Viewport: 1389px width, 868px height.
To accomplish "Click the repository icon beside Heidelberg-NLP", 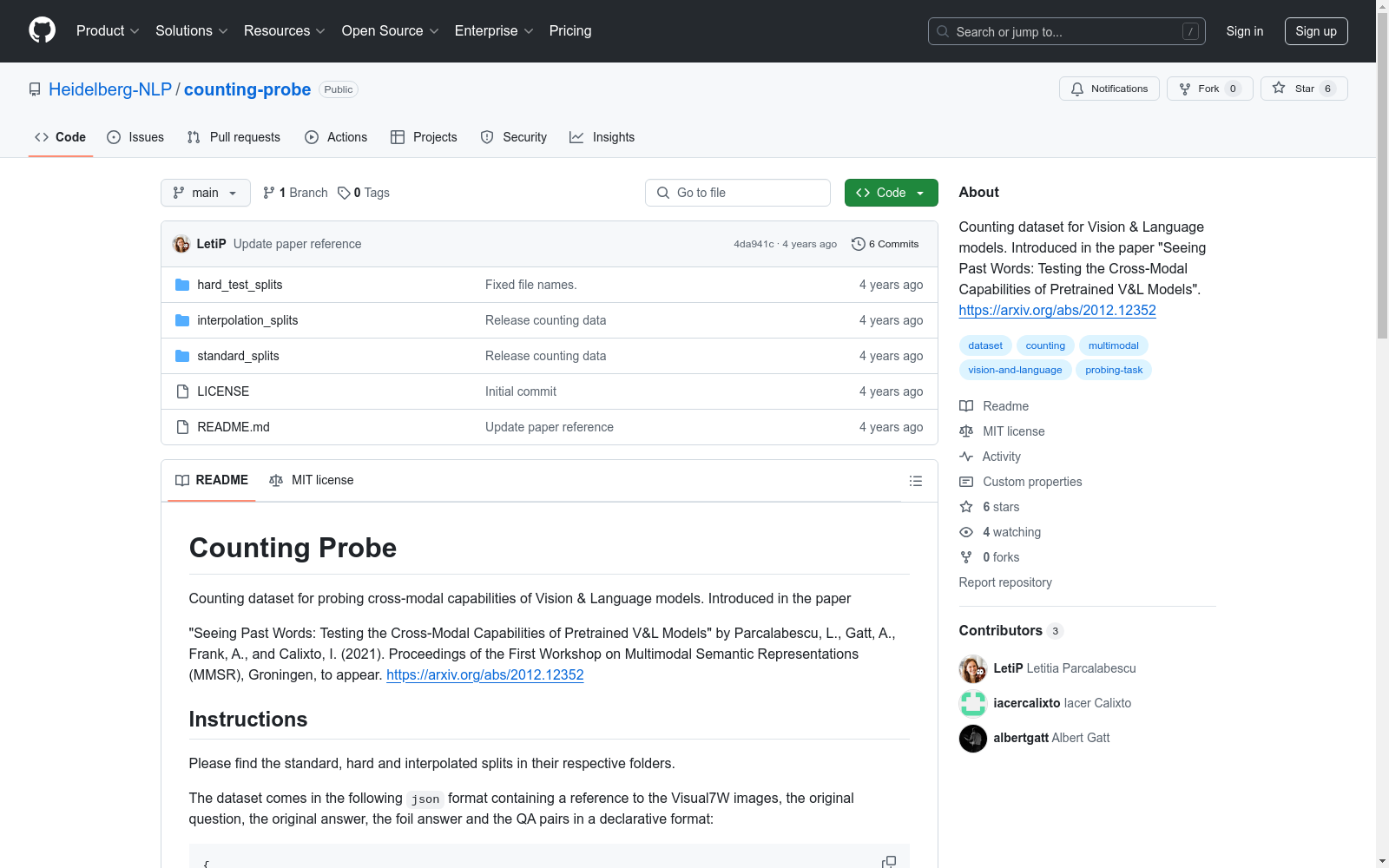I will click(35, 89).
